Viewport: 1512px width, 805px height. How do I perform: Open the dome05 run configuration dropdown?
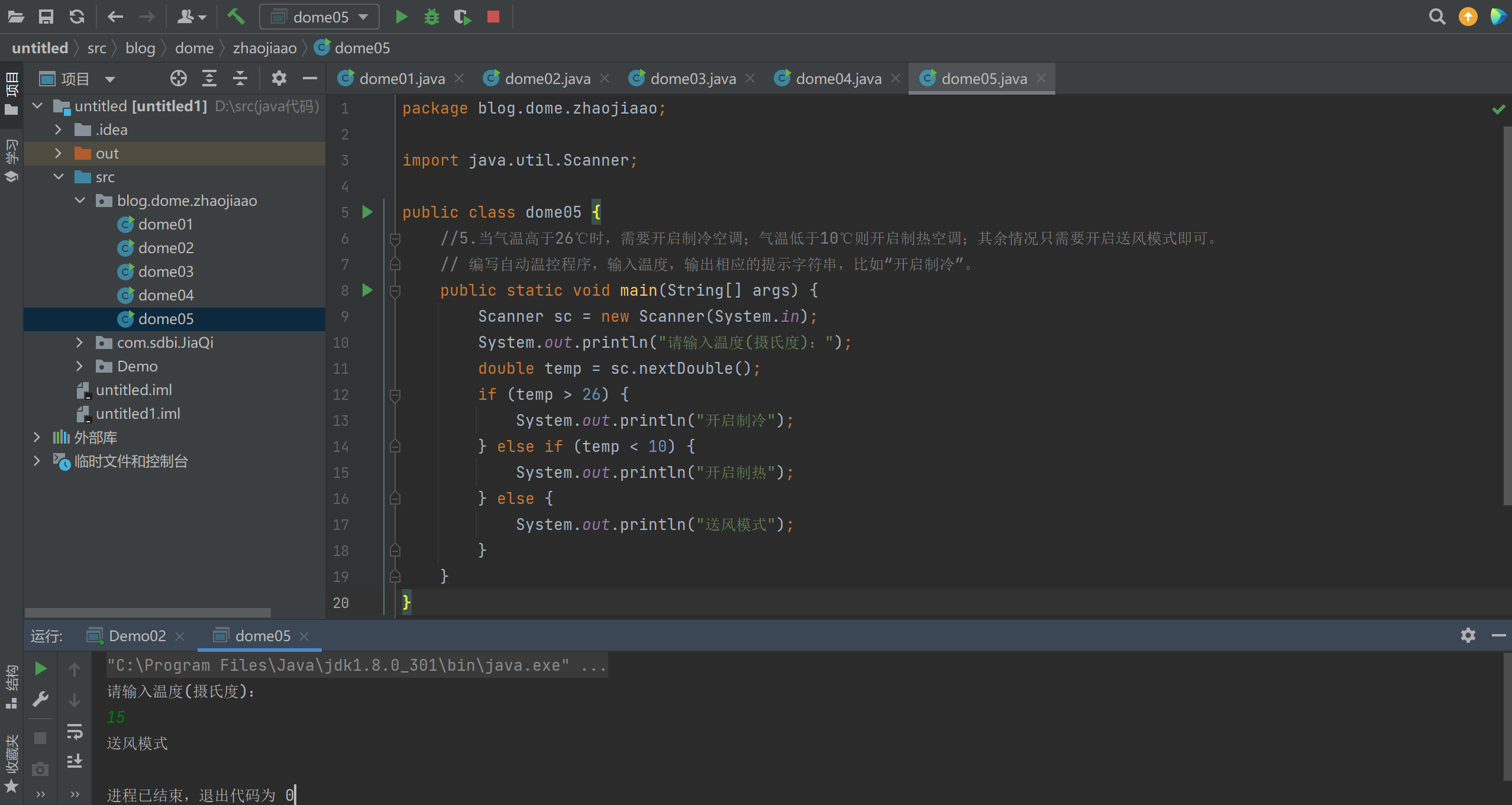pyautogui.click(x=319, y=17)
